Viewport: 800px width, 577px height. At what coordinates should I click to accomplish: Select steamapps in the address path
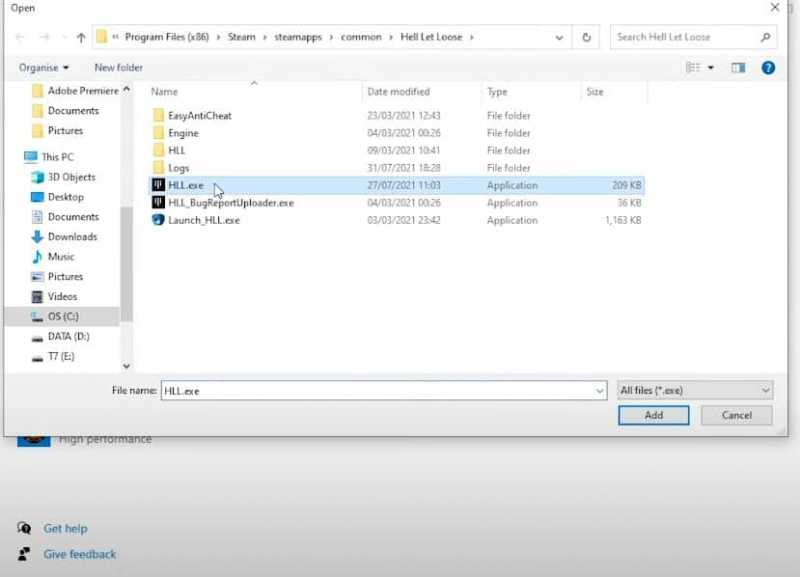click(x=298, y=37)
